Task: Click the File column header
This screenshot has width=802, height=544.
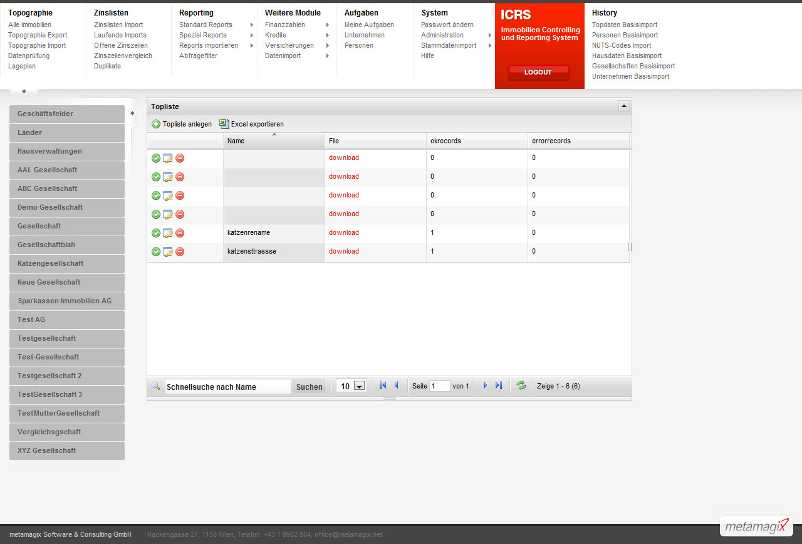Action: point(375,141)
